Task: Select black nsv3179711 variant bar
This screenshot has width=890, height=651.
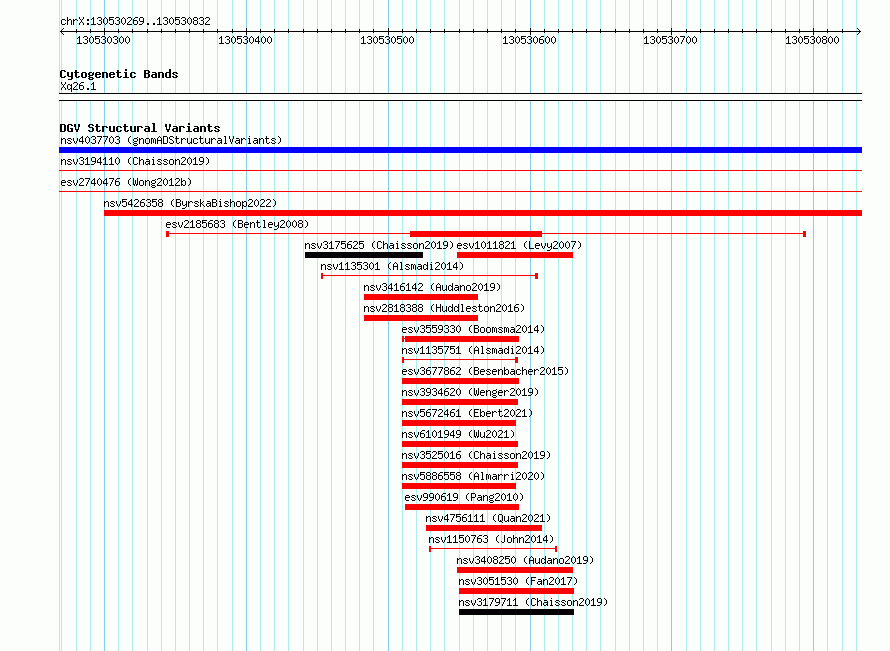Action: point(517,612)
